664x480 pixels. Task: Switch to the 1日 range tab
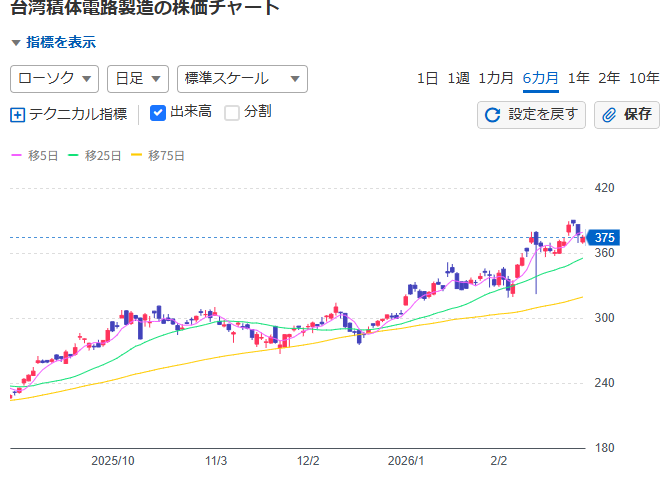coord(427,78)
